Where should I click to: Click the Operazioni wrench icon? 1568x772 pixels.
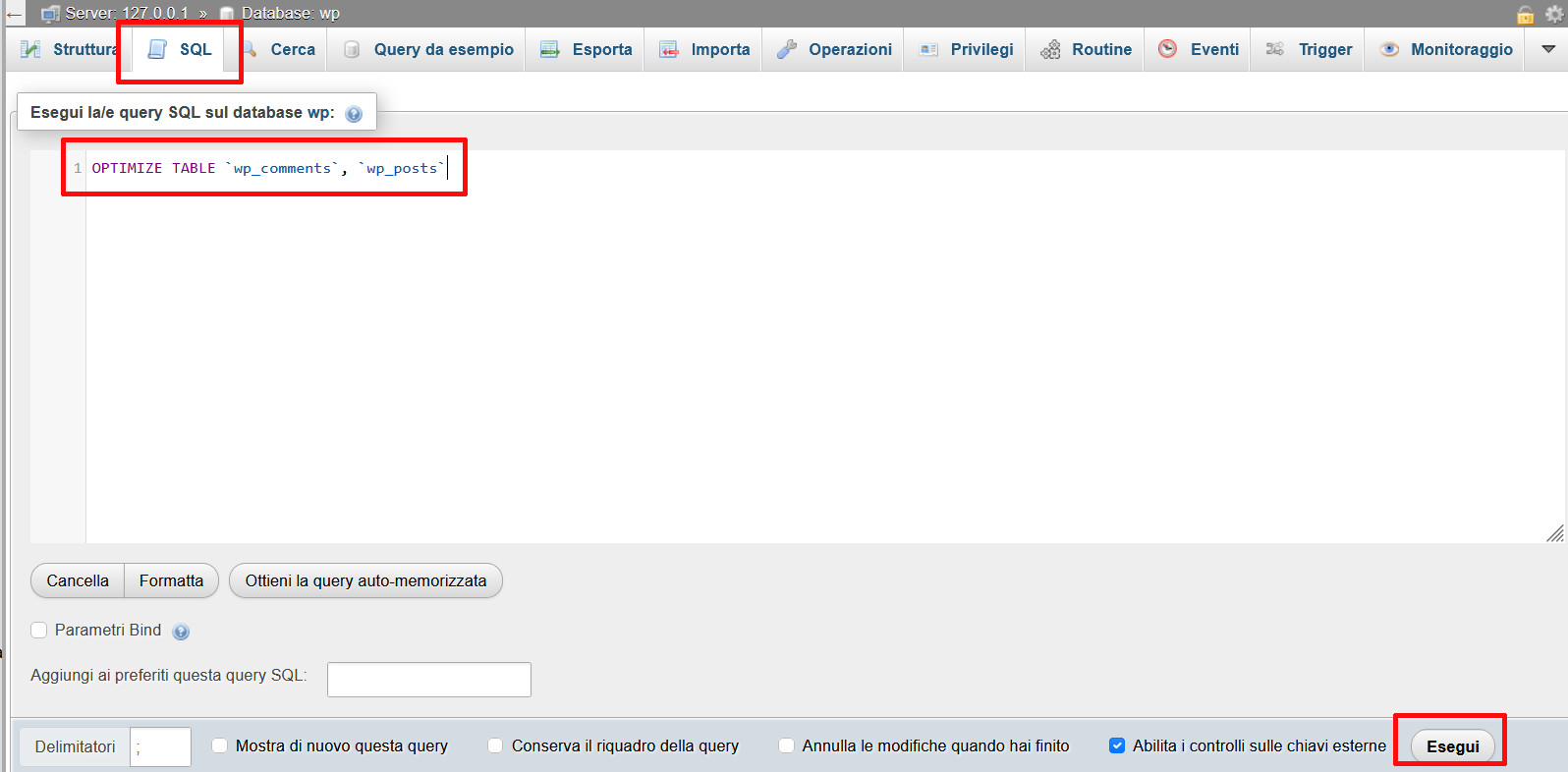coord(787,49)
